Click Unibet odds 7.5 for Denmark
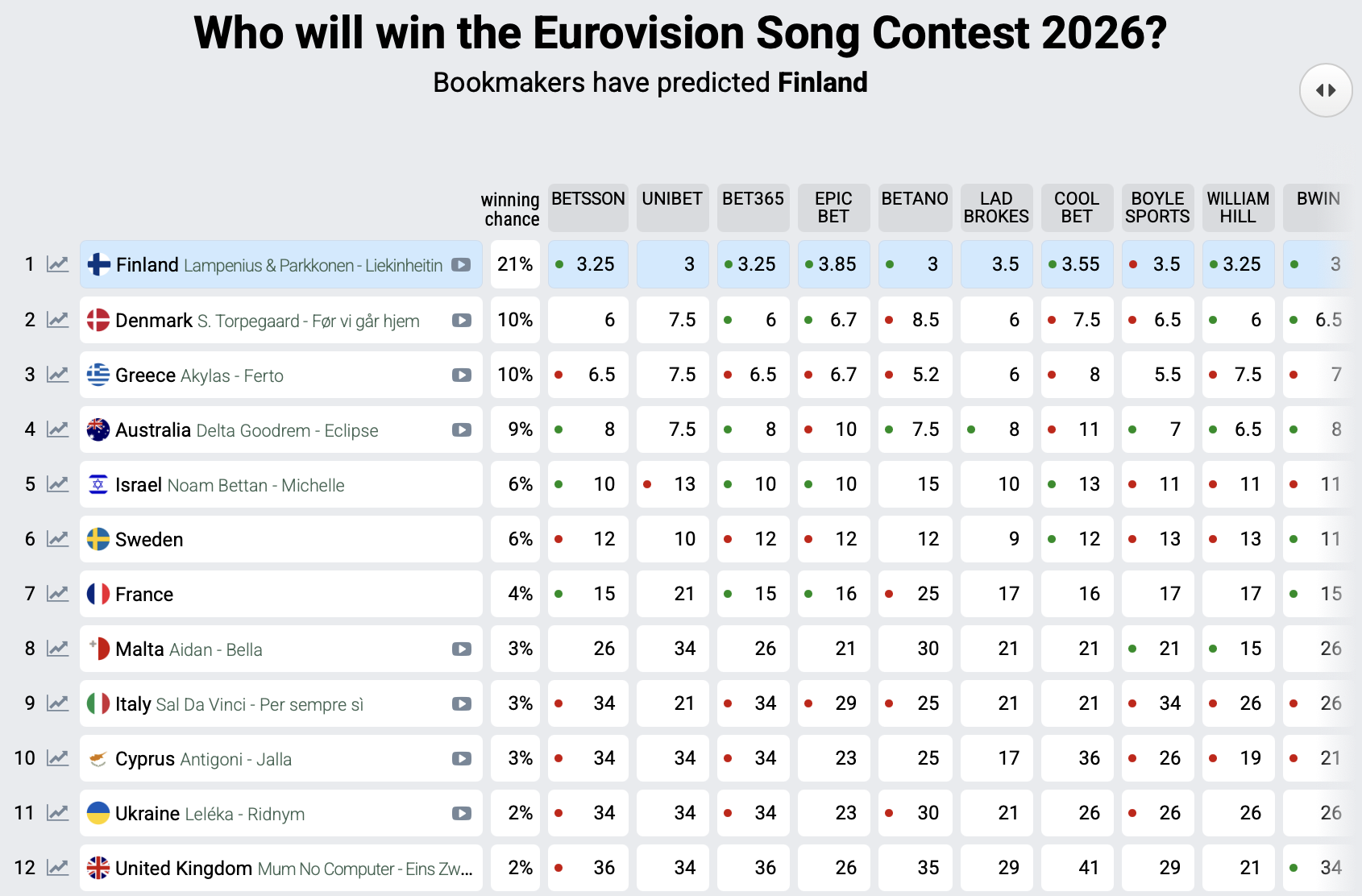The image size is (1362, 896). click(x=682, y=320)
